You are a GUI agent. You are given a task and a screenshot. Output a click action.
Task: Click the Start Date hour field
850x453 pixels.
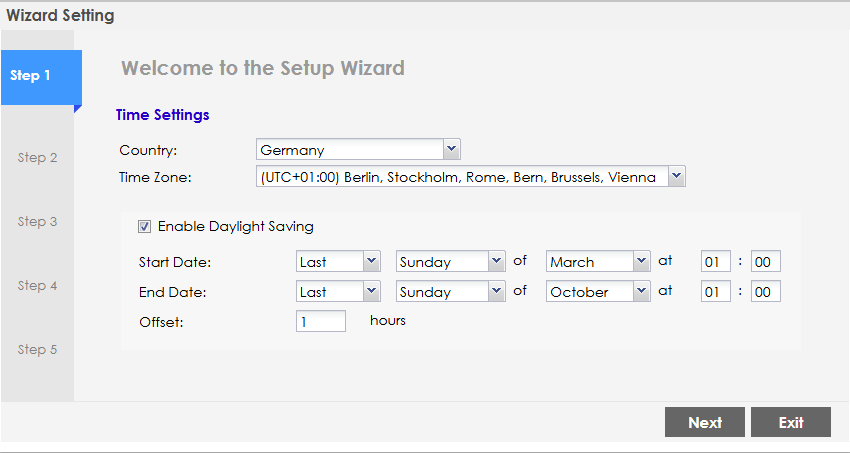pos(716,262)
